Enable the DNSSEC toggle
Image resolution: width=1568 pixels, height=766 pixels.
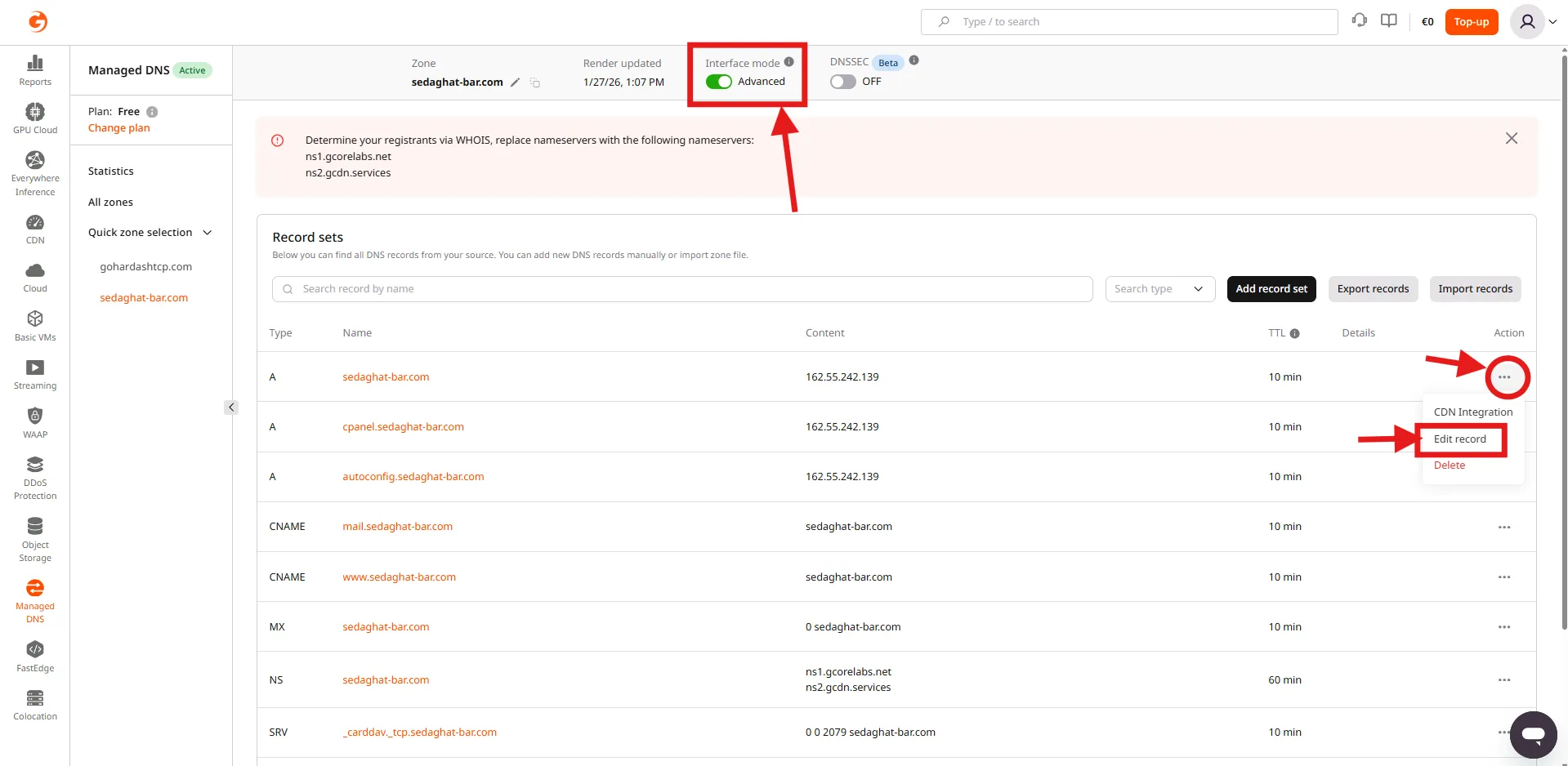click(842, 82)
